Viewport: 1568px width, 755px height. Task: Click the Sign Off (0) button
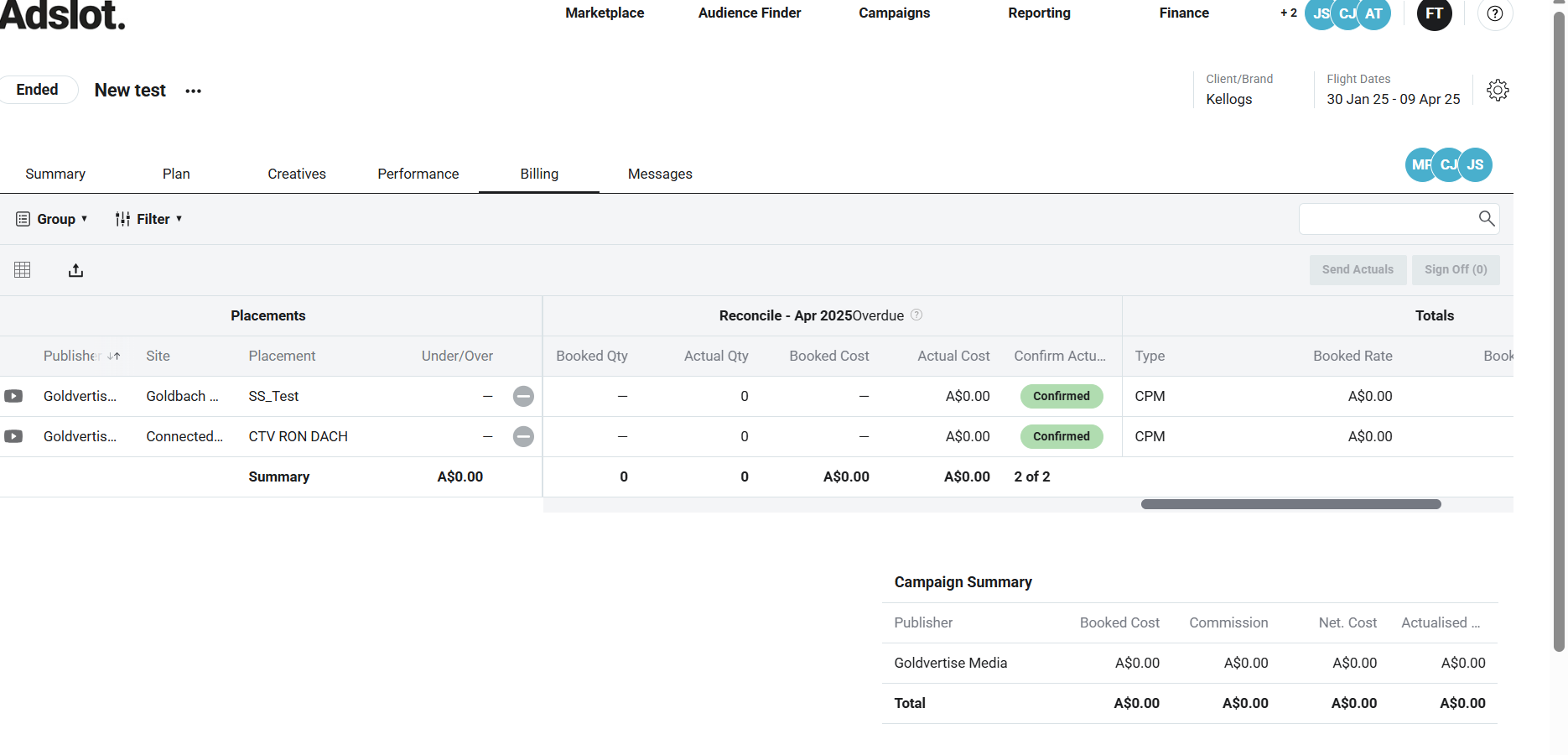1455,269
